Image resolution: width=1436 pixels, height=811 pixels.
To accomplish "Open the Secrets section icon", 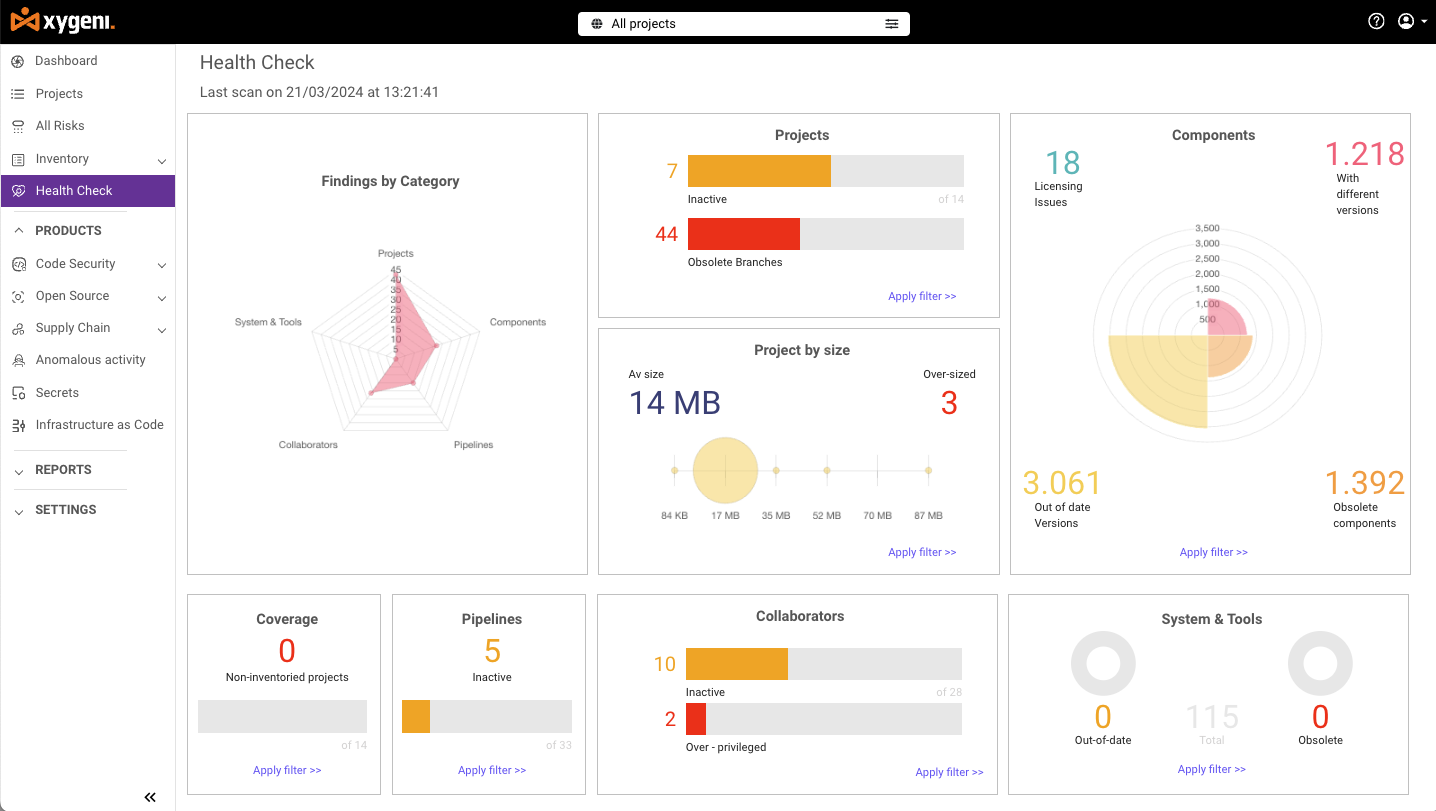I will pyautogui.click(x=18, y=392).
